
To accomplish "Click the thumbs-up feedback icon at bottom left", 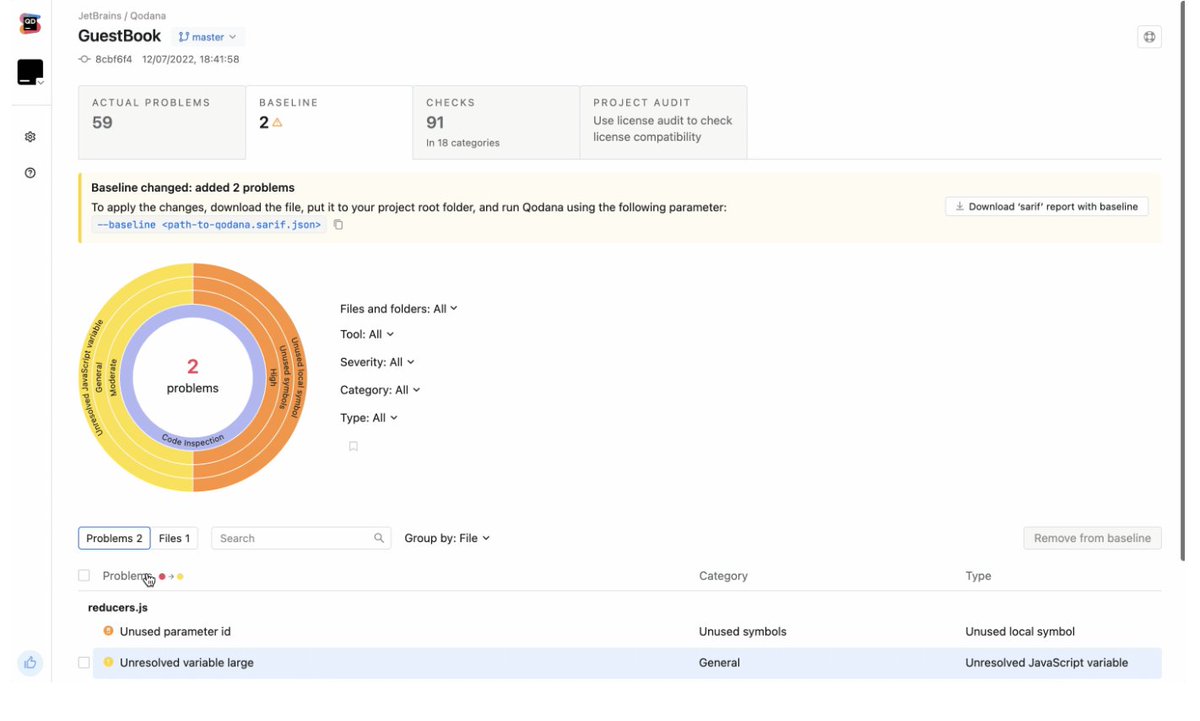I will [x=29, y=663].
